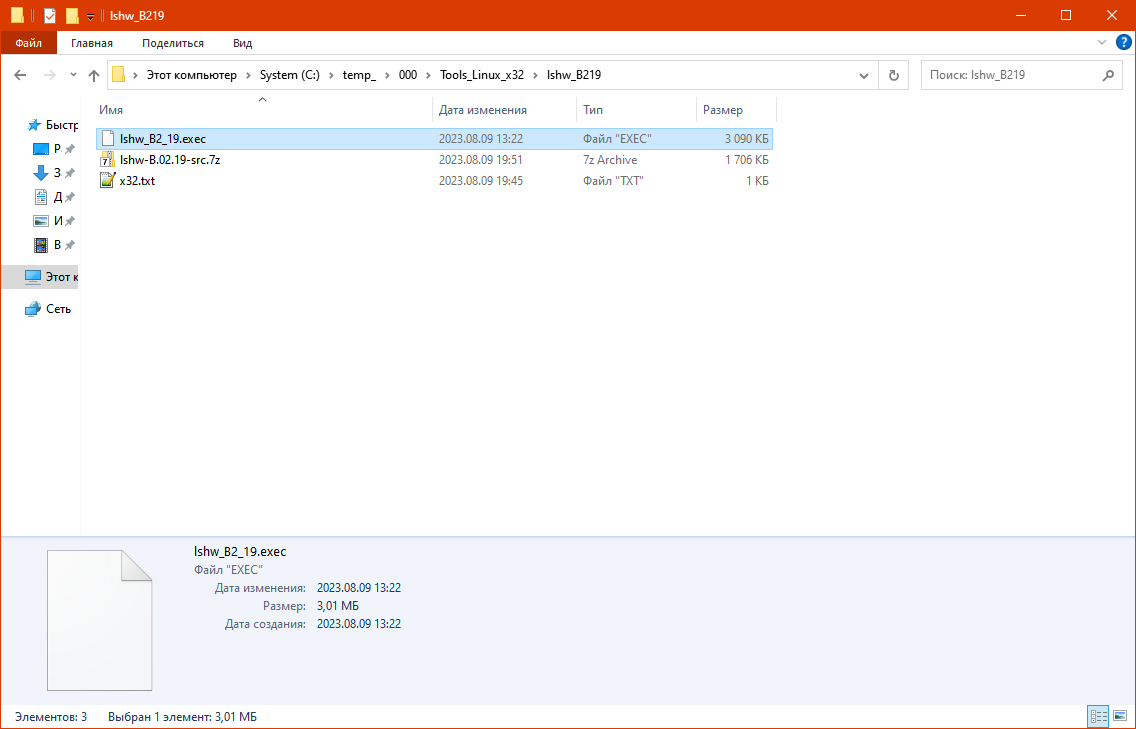Go up one folder level

(93, 75)
